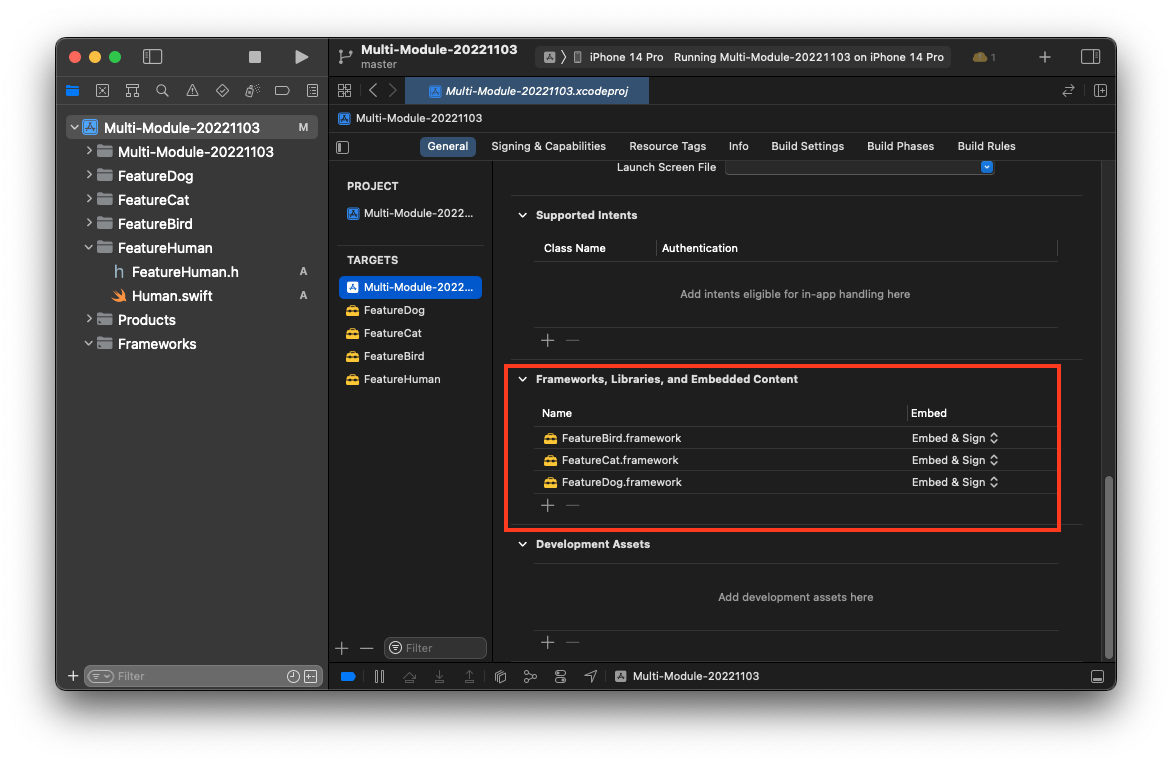Expand the FeatureDog folder
1172x764 pixels.
89,175
